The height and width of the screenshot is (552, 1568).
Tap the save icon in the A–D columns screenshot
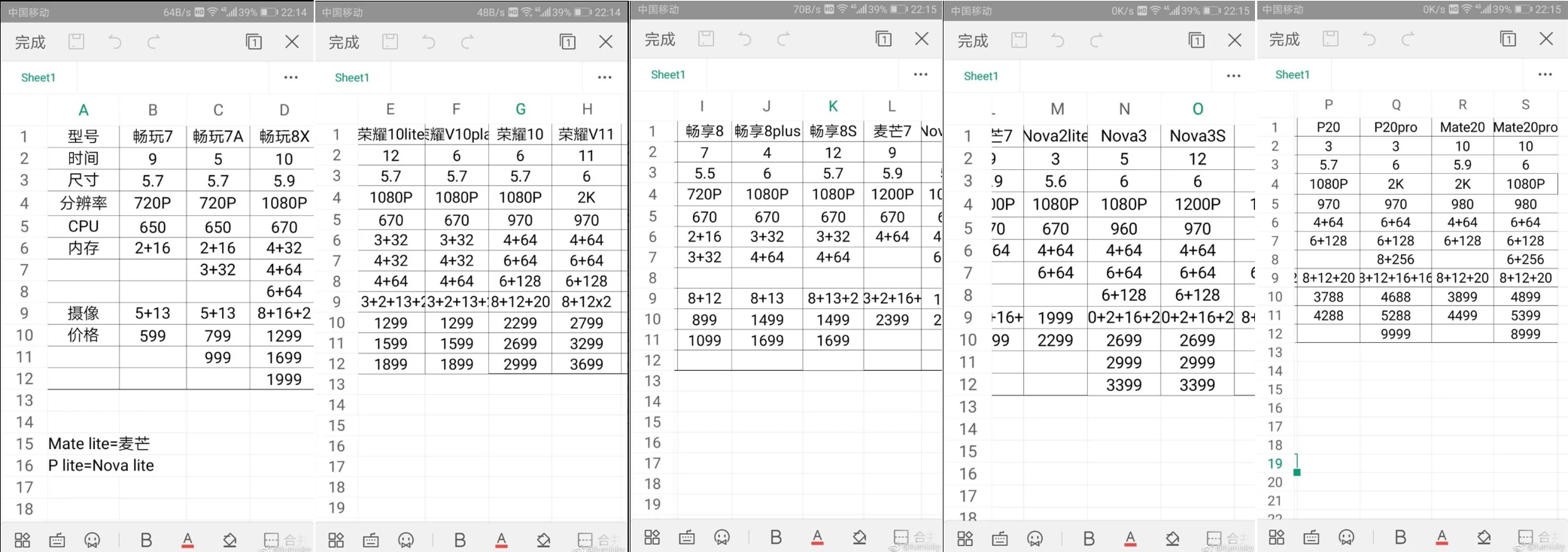pos(77,41)
